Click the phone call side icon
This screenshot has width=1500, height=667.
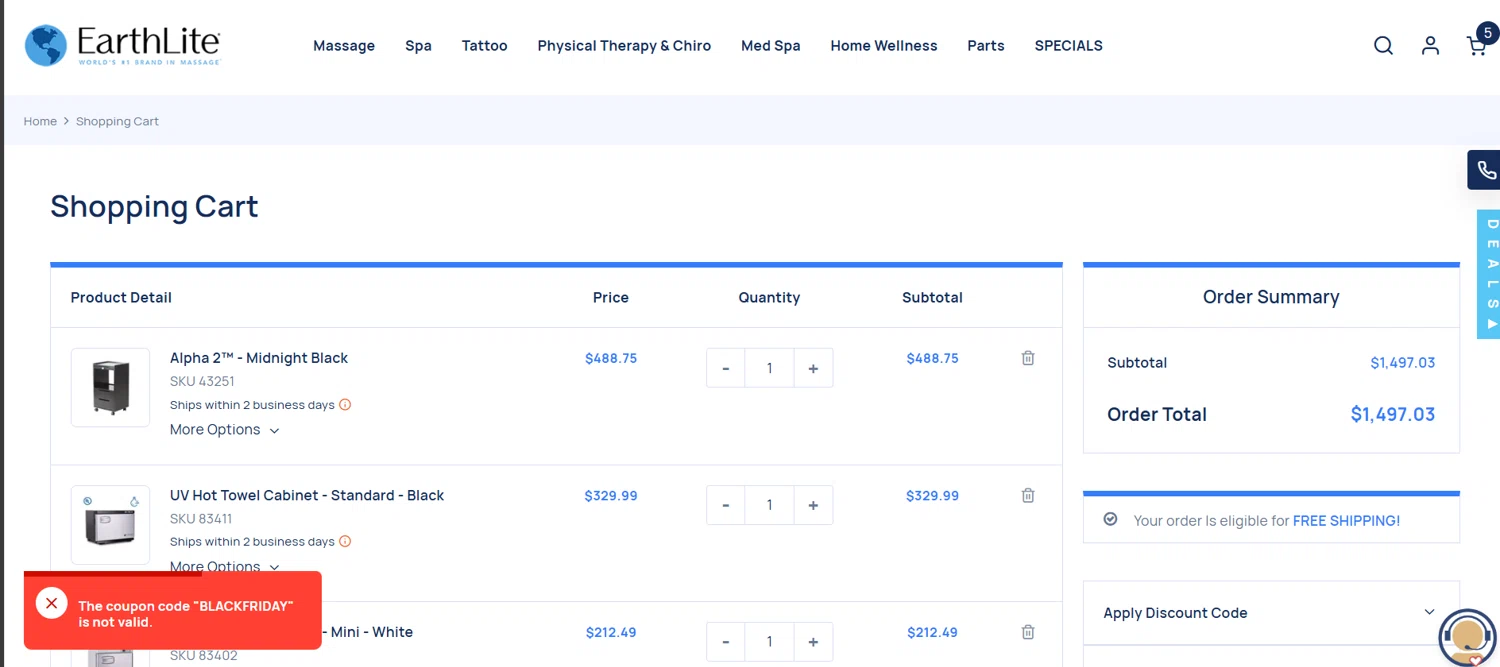click(x=1485, y=170)
